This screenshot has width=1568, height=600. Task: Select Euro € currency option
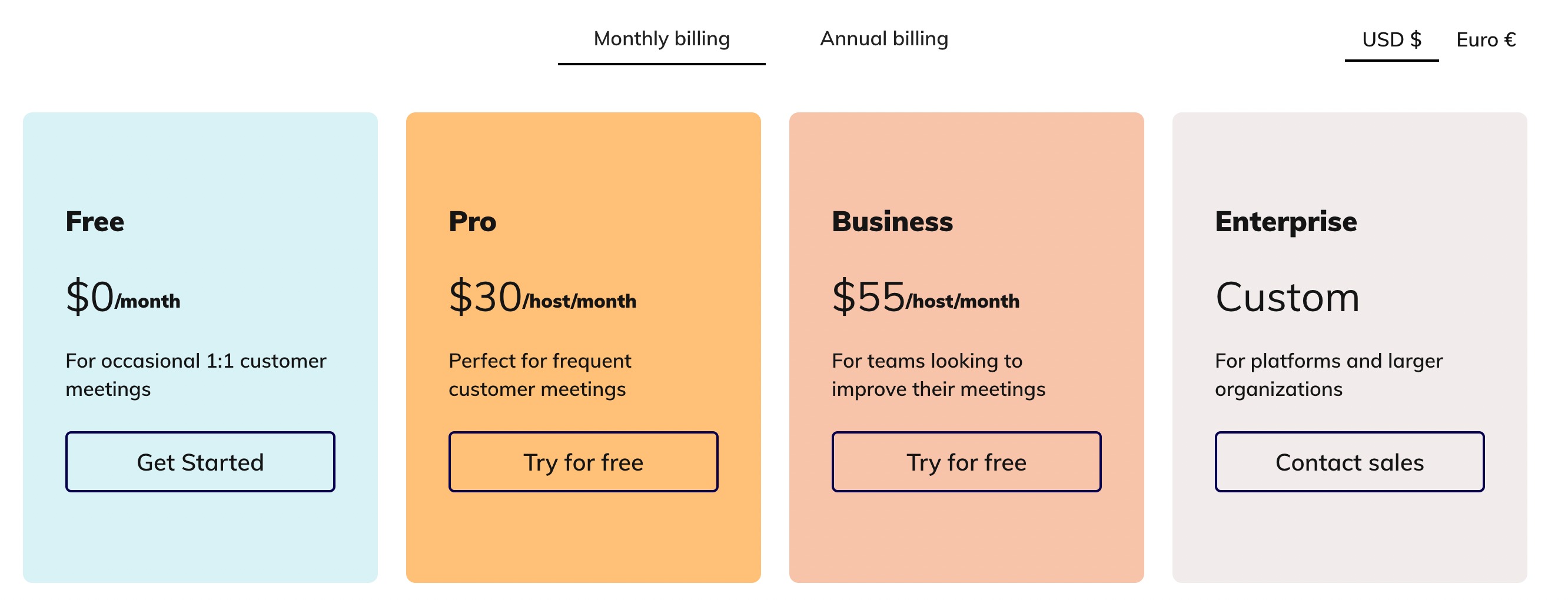tap(1486, 40)
